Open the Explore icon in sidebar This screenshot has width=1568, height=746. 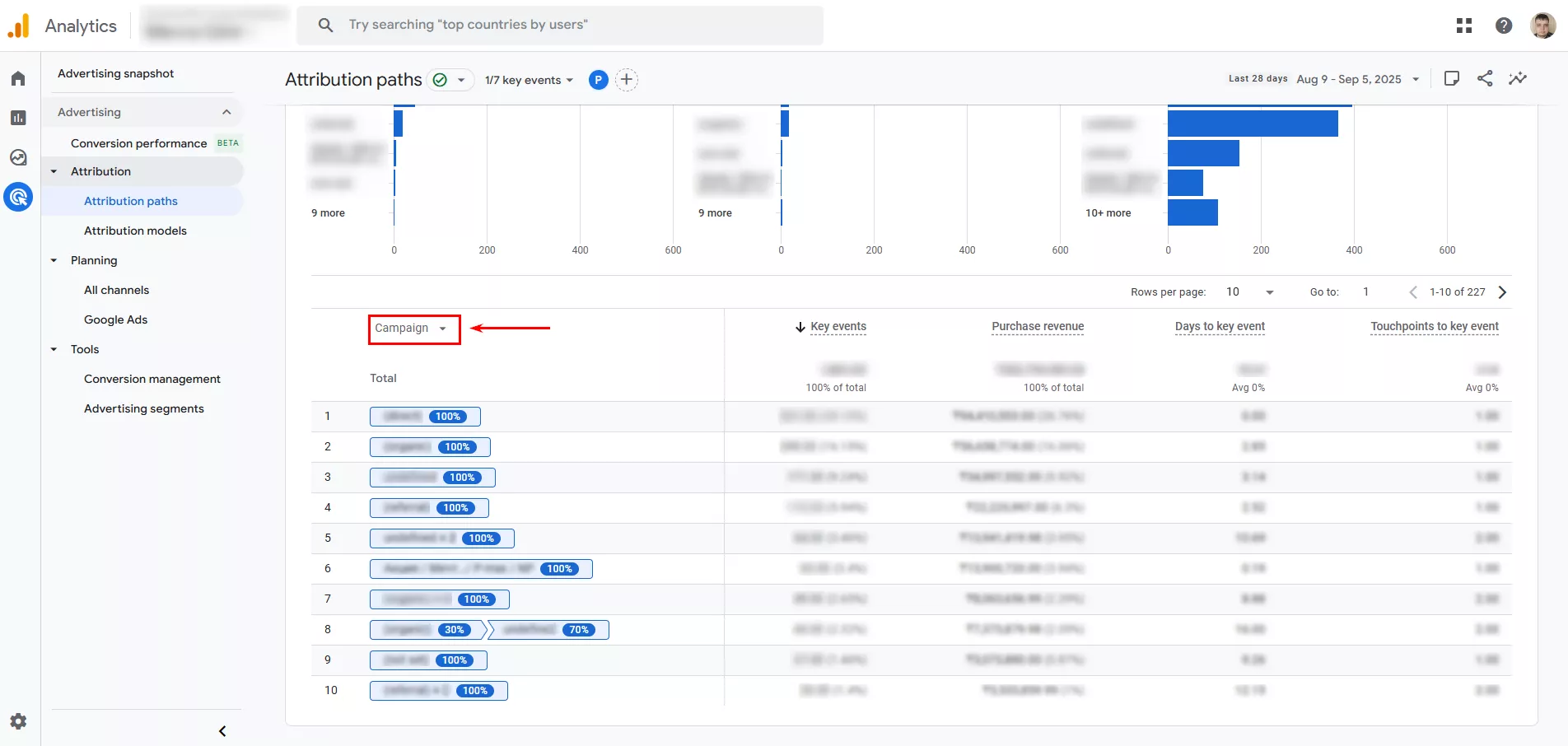tap(18, 157)
